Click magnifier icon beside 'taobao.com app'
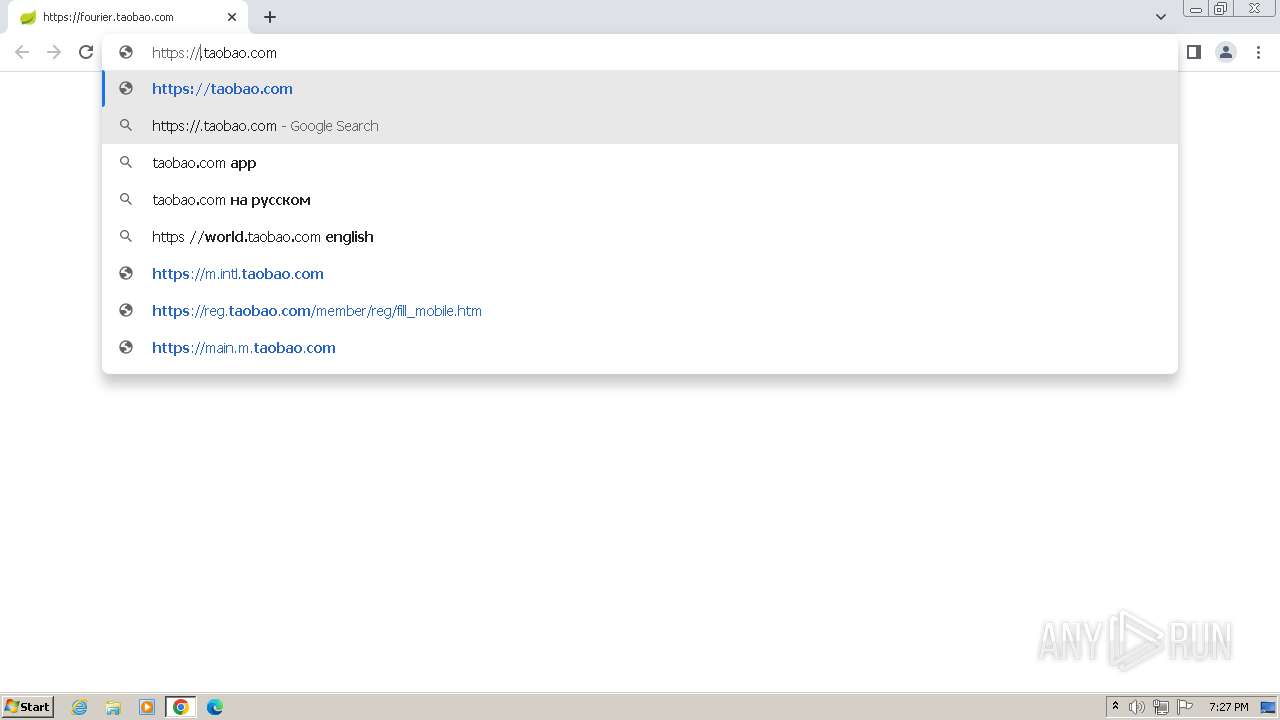Screen dimensions: 1280x720 [126, 162]
